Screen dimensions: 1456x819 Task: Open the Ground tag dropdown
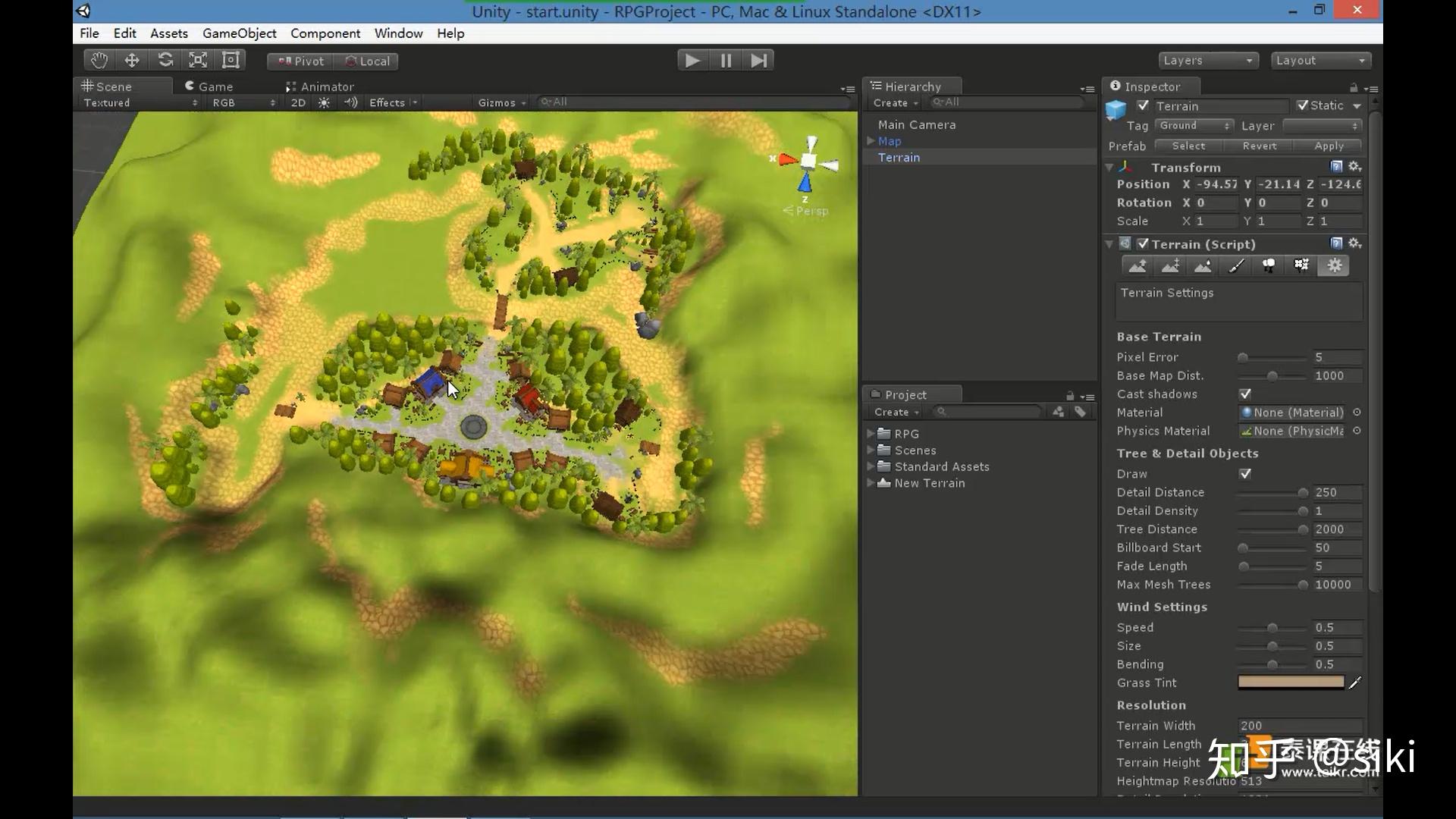pos(1194,126)
